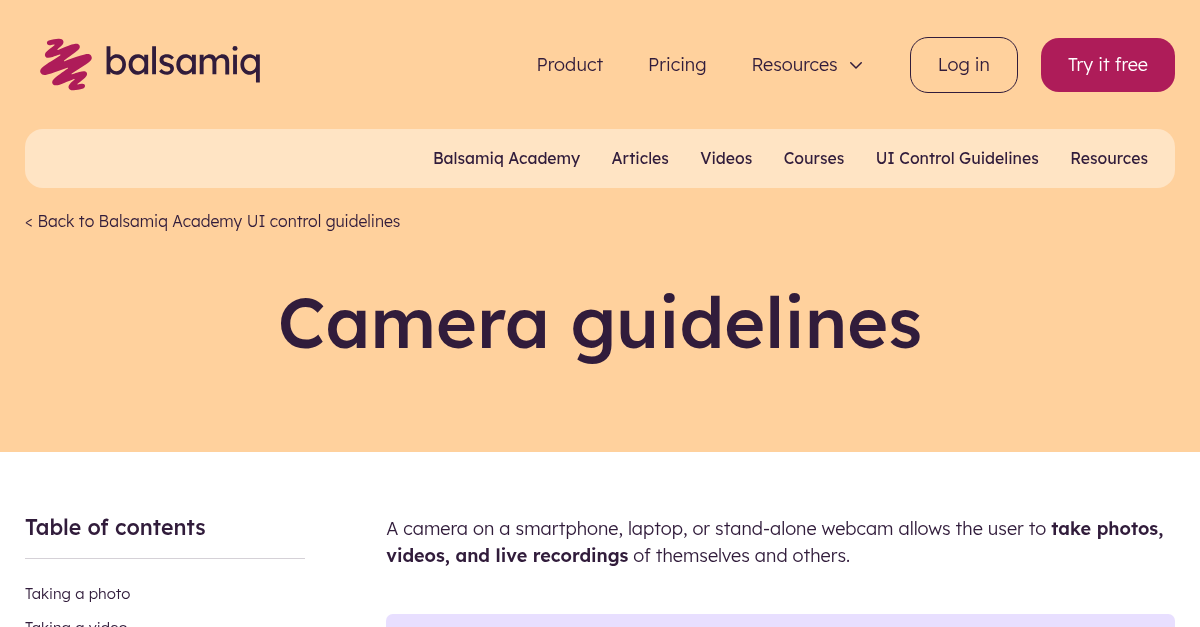This screenshot has height=627, width=1200.
Task: Follow the Back to UI control guidelines breadcrumb
Action: point(212,221)
